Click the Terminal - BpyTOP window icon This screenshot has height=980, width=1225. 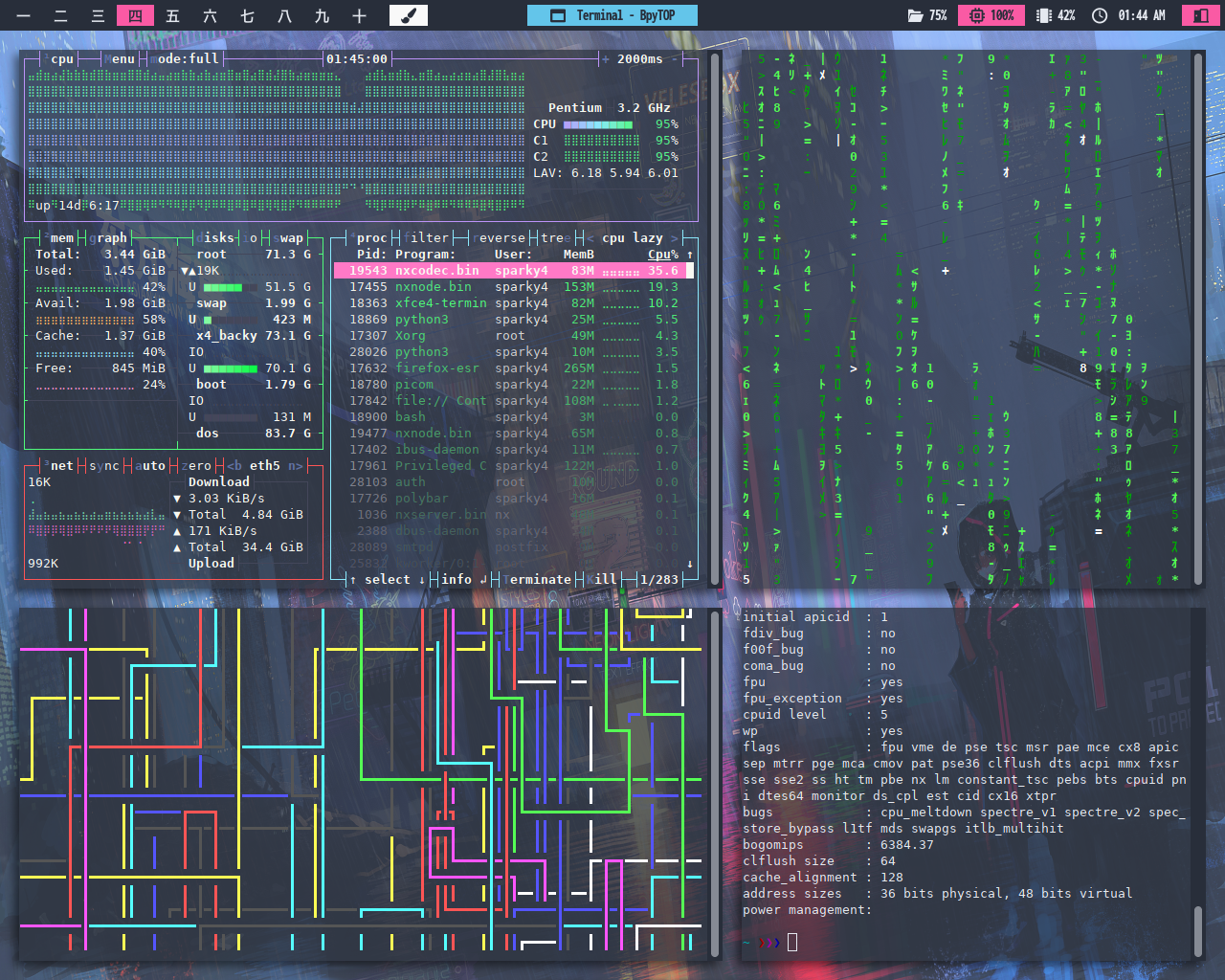point(558,15)
